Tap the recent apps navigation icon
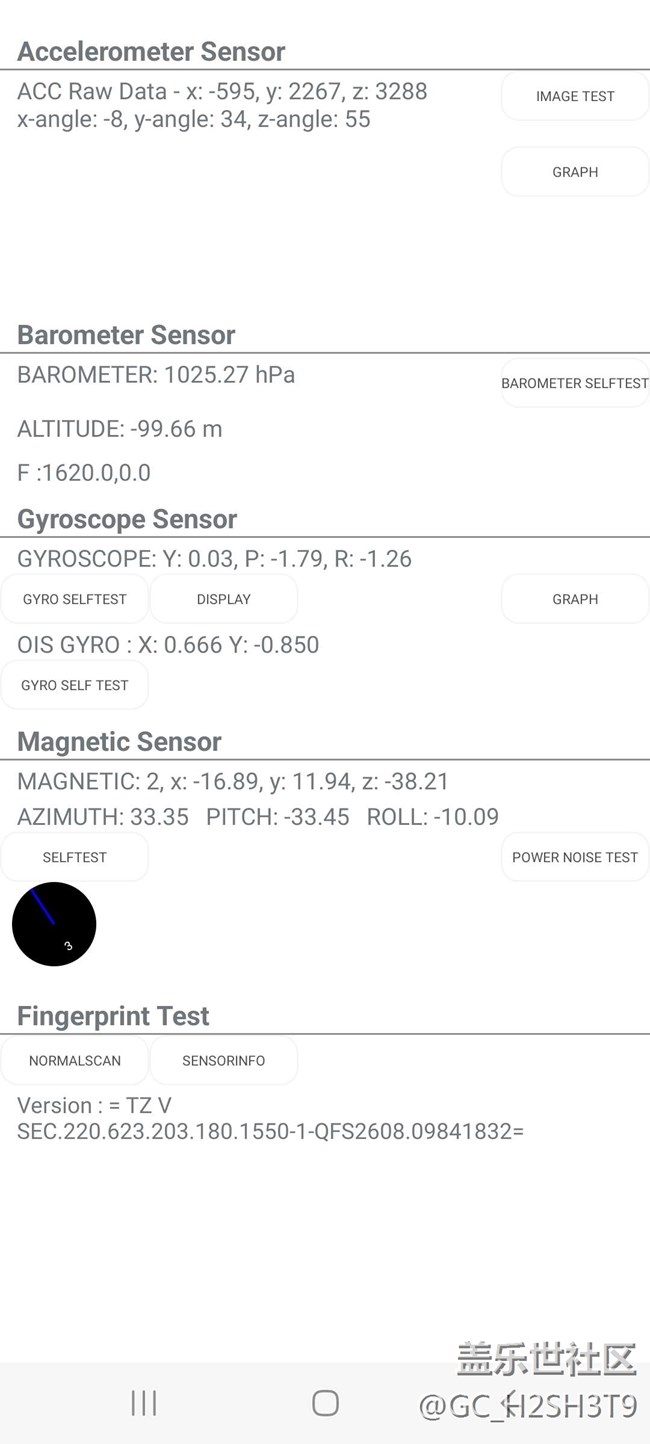Viewport: 650px width, 1444px height. [144, 1403]
